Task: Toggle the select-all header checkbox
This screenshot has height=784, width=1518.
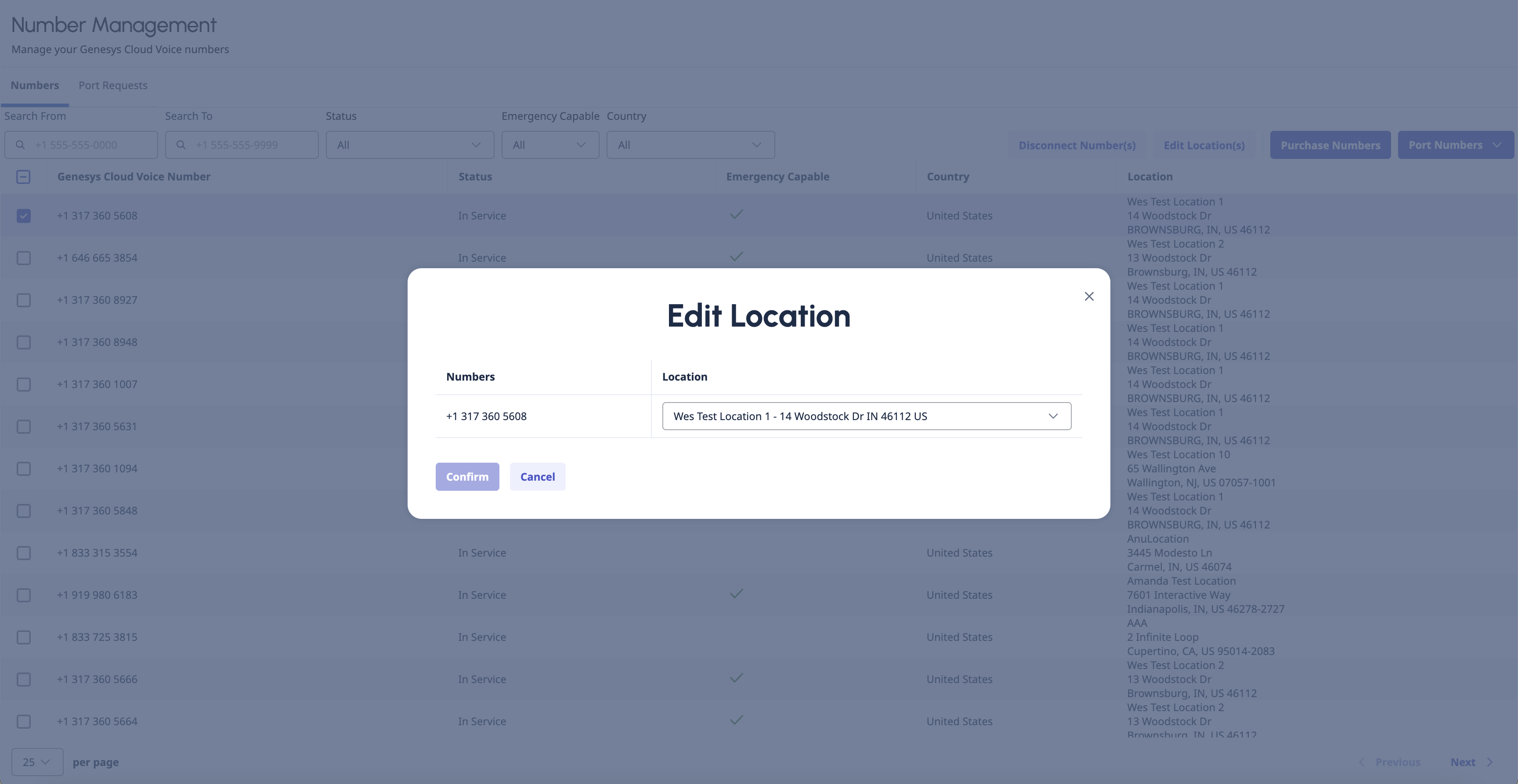Action: click(24, 177)
